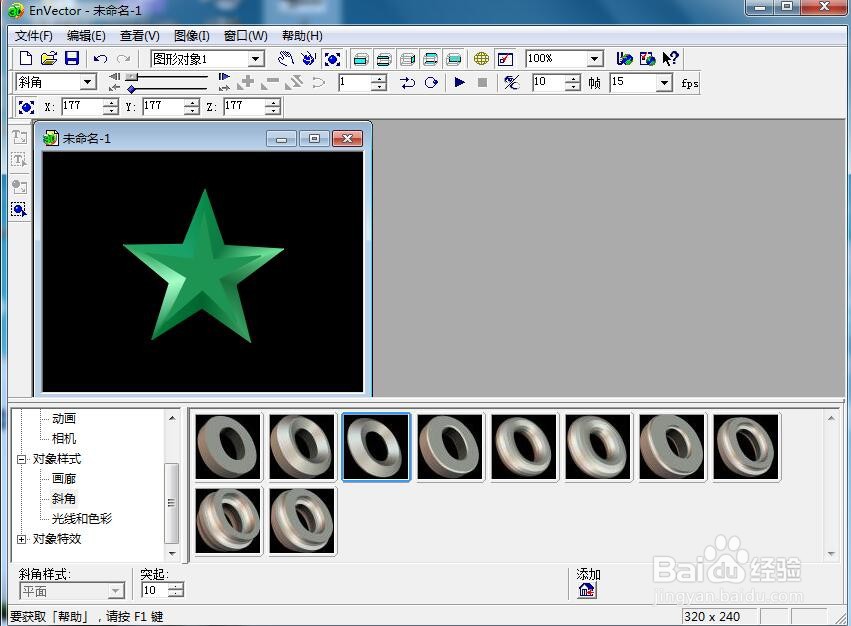851x626 pixels.
Task: Open a file with the folder icon
Action: click(x=49, y=58)
